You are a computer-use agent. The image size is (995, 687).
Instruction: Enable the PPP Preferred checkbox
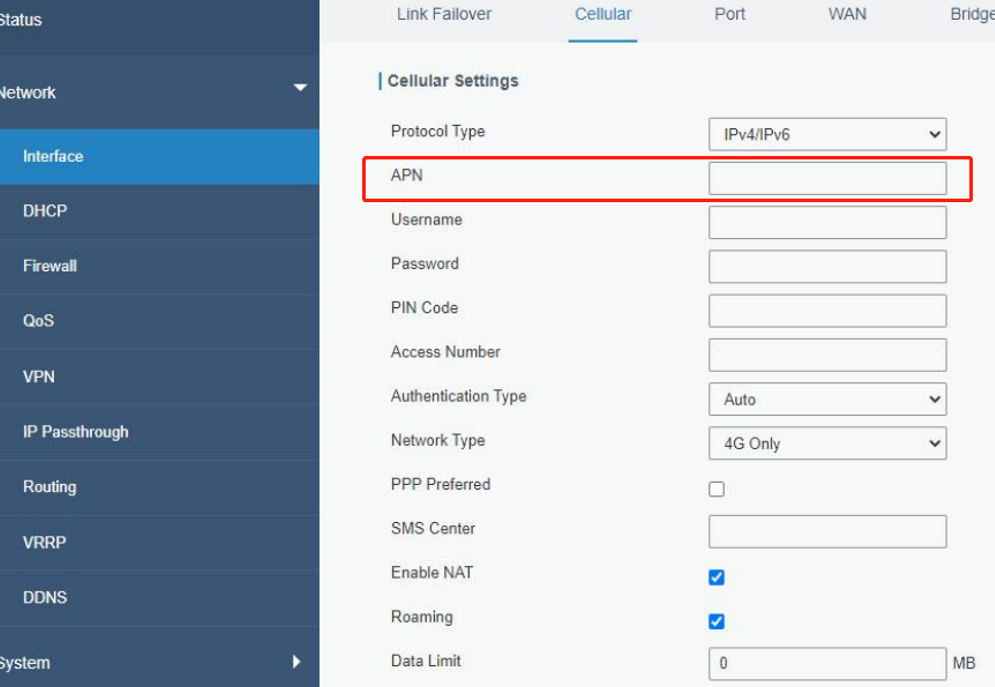pos(716,488)
